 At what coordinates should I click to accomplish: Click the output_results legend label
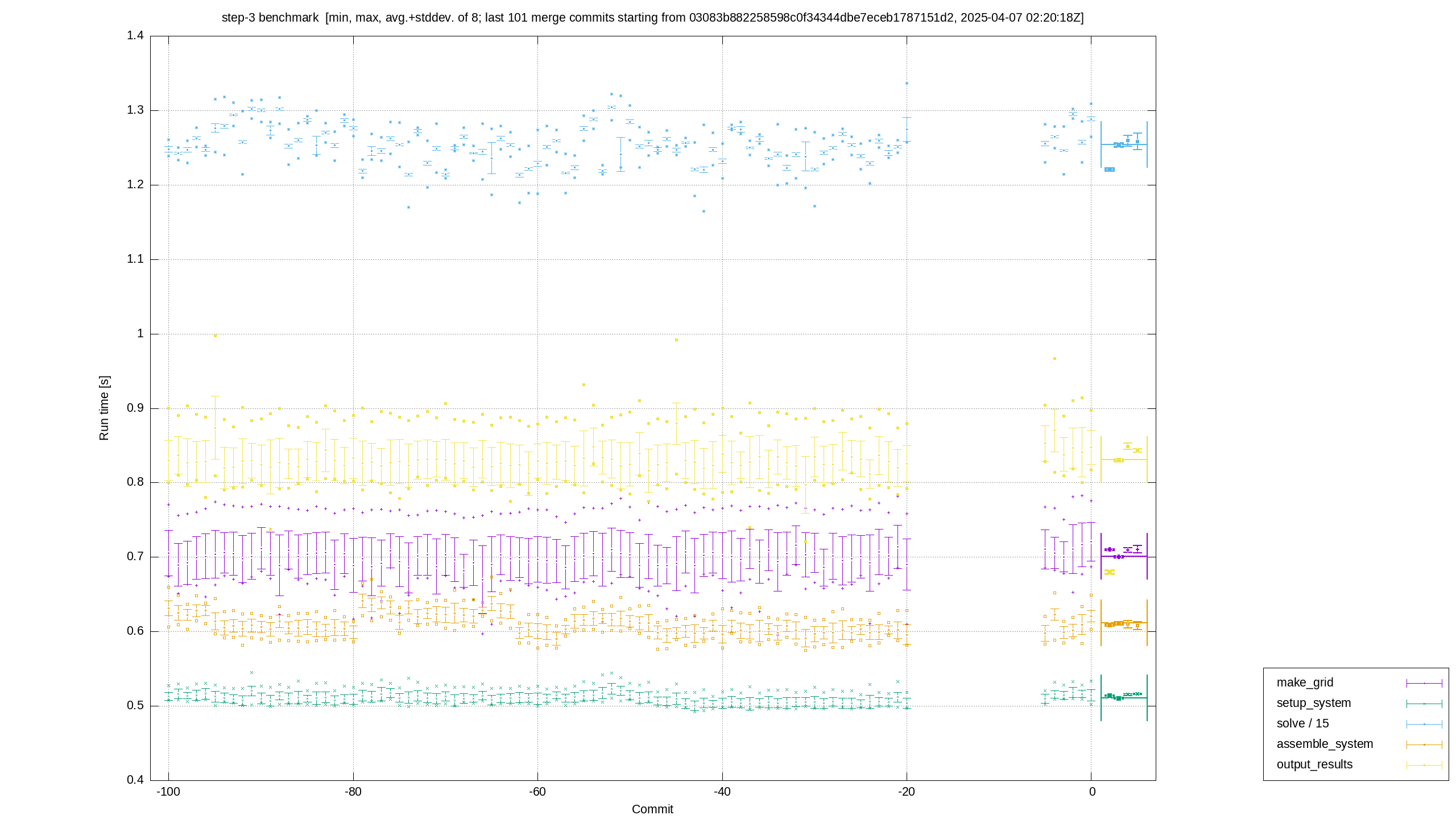pos(1314,764)
